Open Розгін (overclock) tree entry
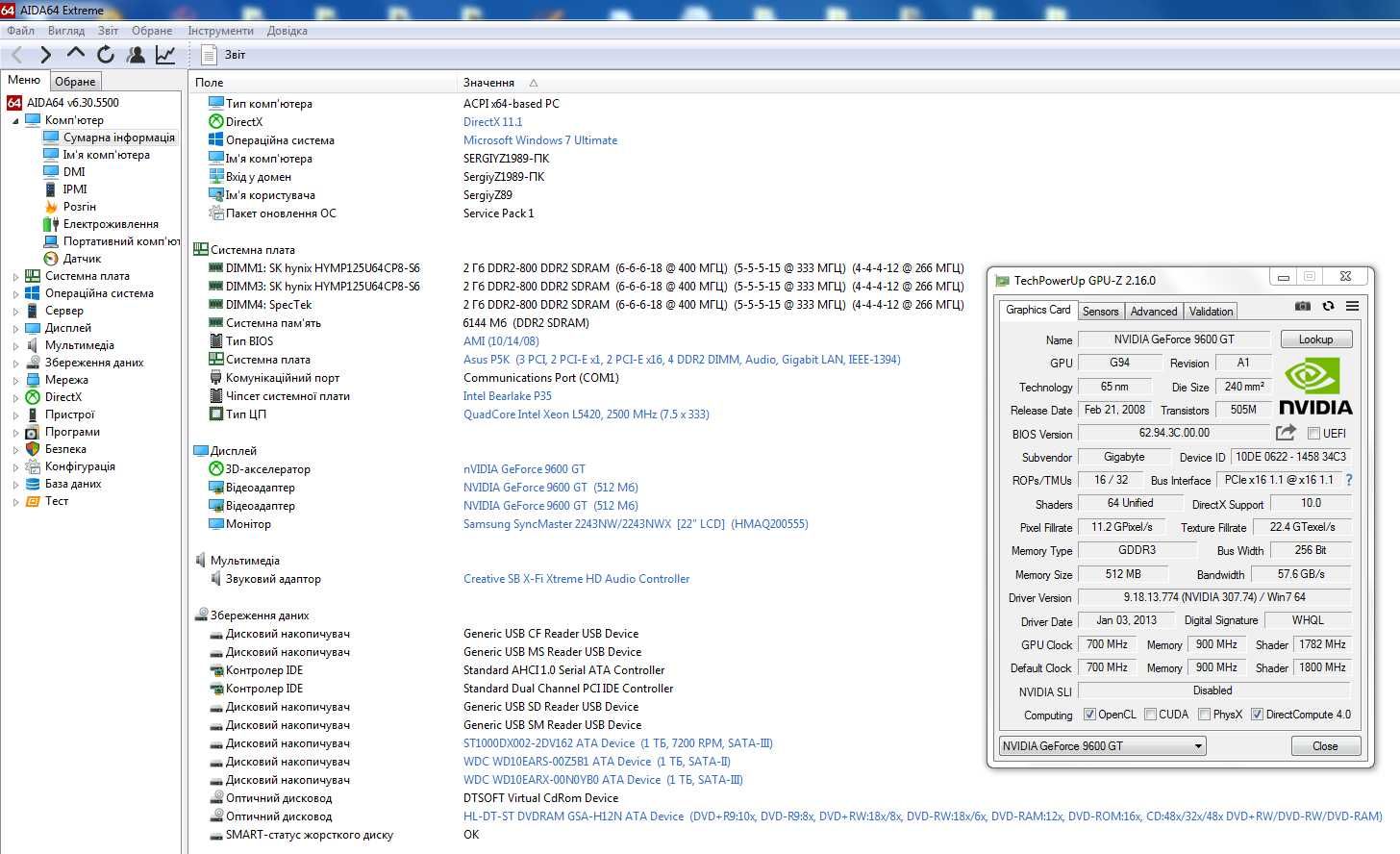This screenshot has width=1400, height=854. click(x=80, y=207)
